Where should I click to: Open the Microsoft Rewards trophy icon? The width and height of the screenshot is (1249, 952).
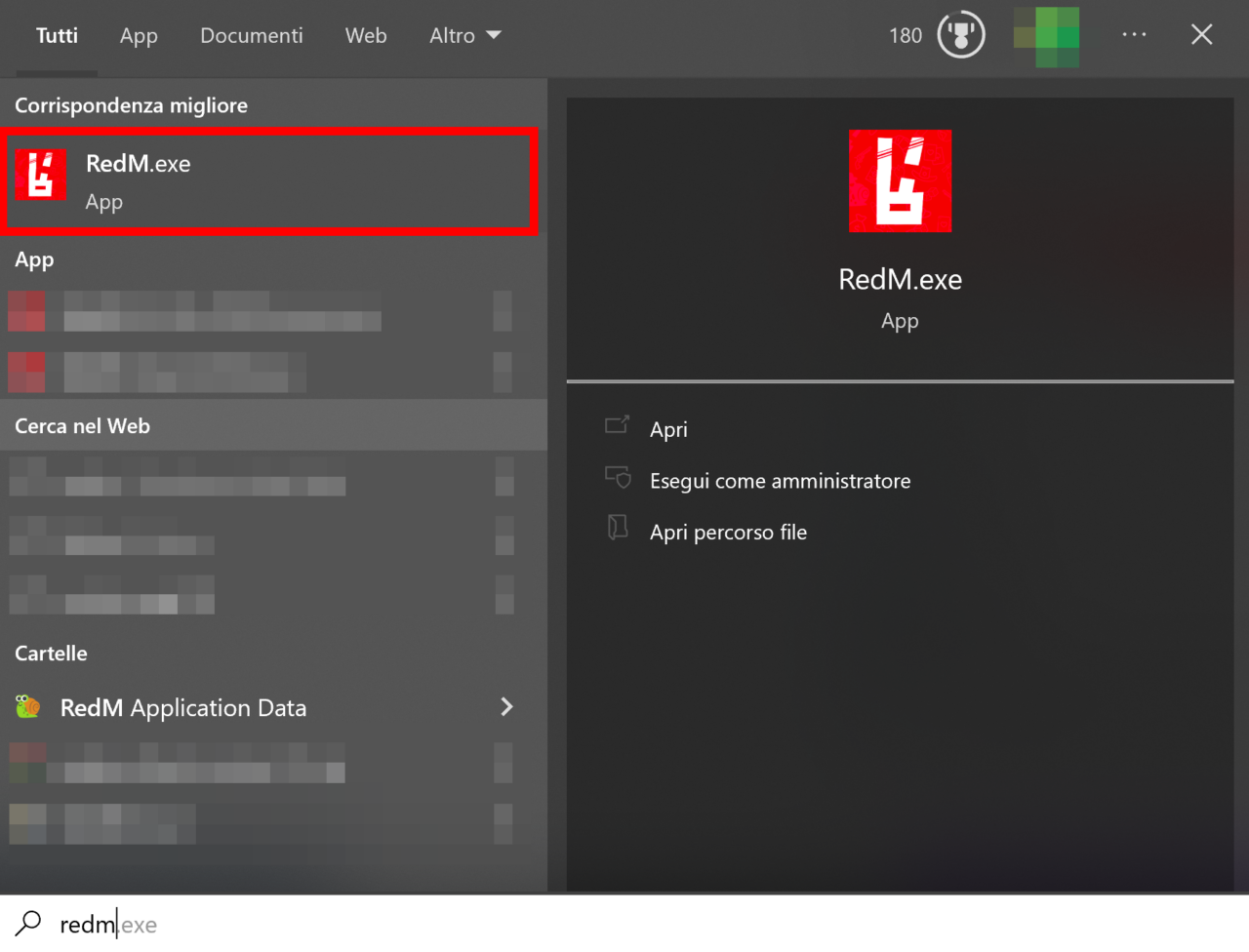(960, 36)
